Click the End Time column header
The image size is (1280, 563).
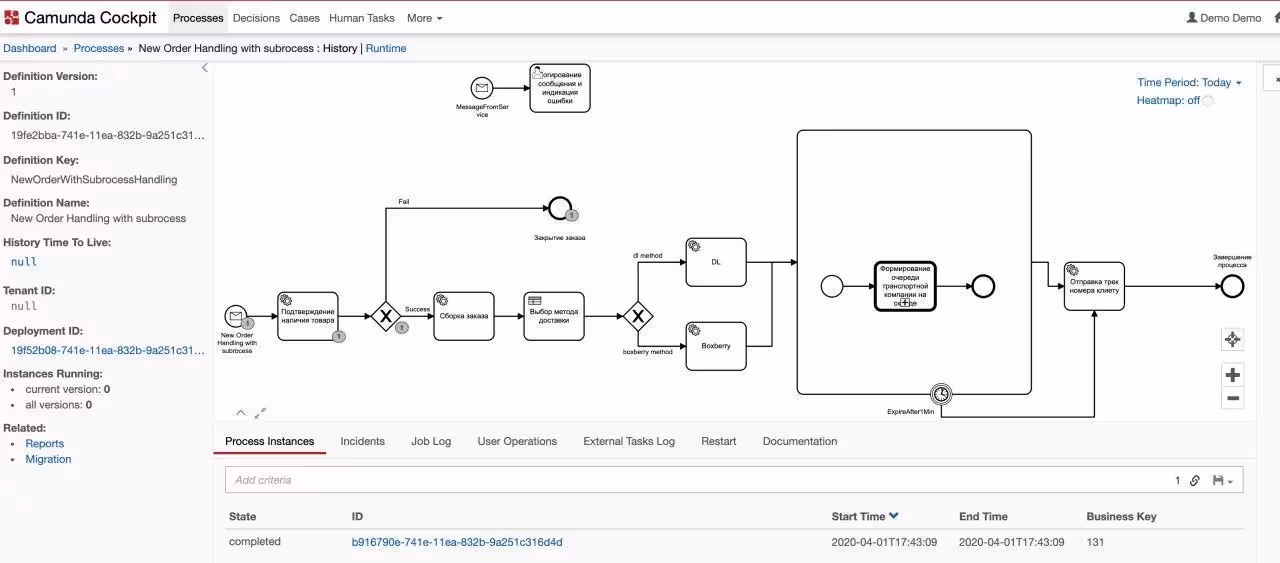(x=983, y=517)
